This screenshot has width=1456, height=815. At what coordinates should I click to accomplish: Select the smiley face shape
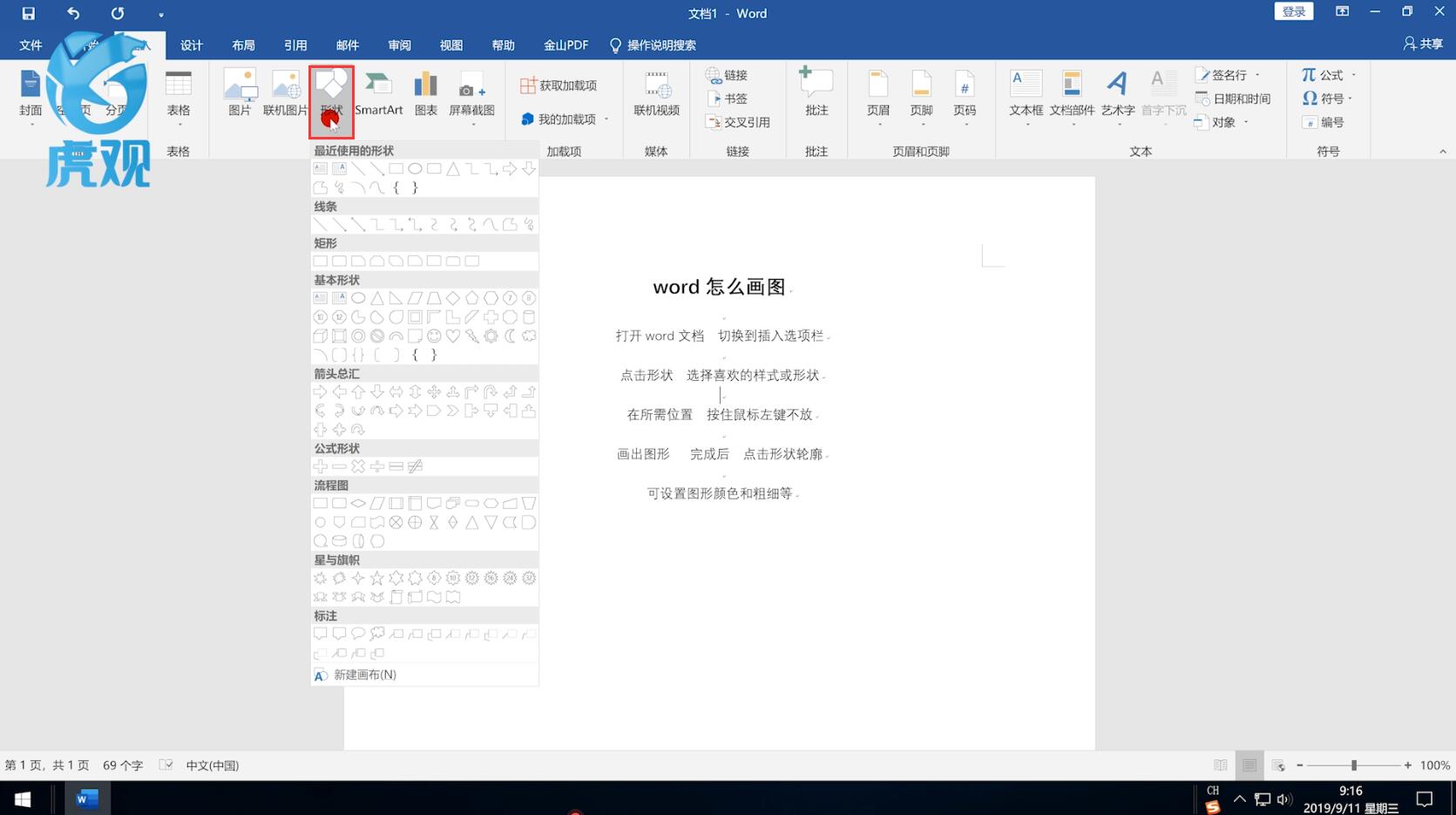pyautogui.click(x=434, y=336)
